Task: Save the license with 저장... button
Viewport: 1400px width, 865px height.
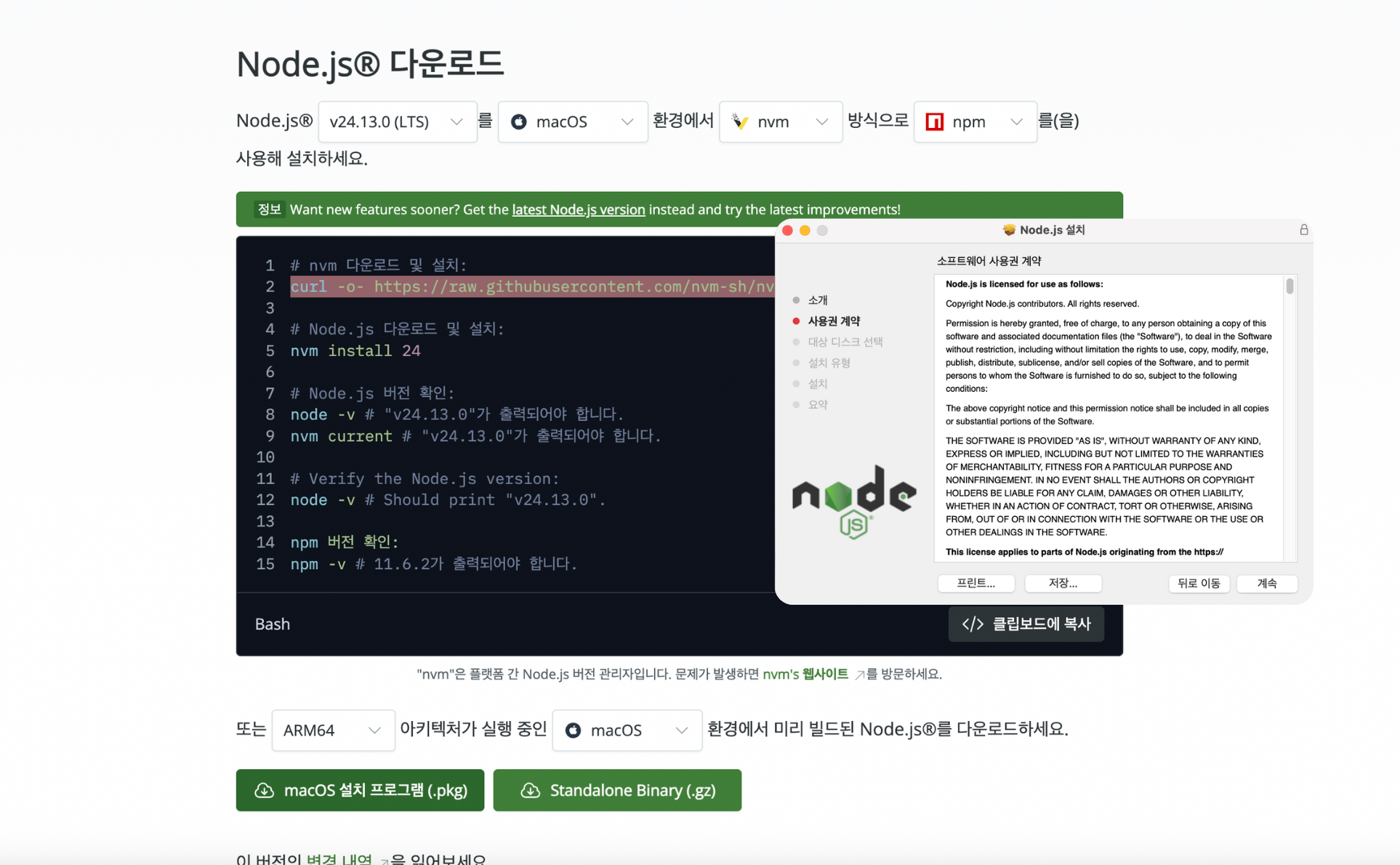Action: pyautogui.click(x=1062, y=583)
